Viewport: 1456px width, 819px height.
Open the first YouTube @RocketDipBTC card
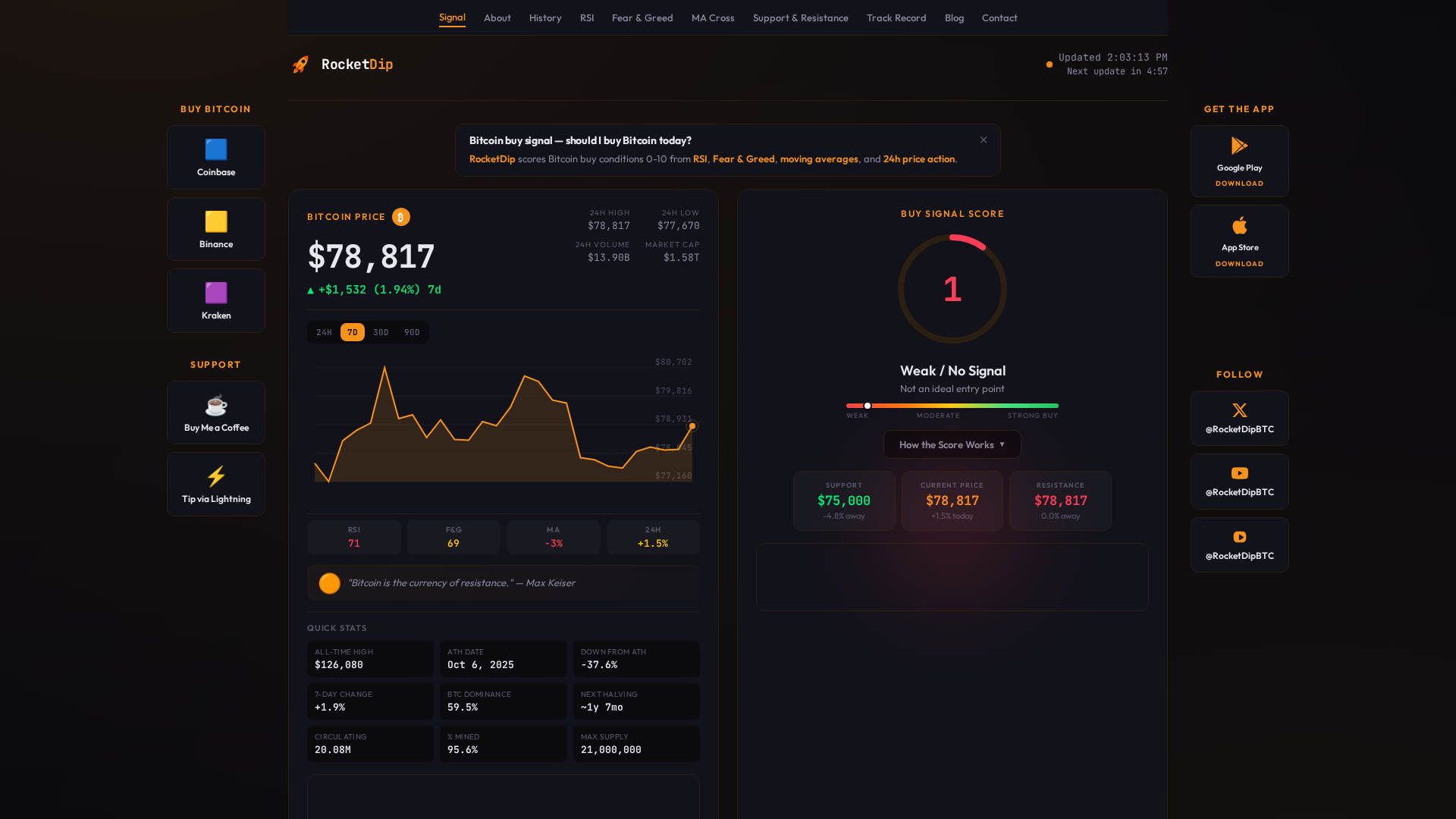coord(1239,482)
